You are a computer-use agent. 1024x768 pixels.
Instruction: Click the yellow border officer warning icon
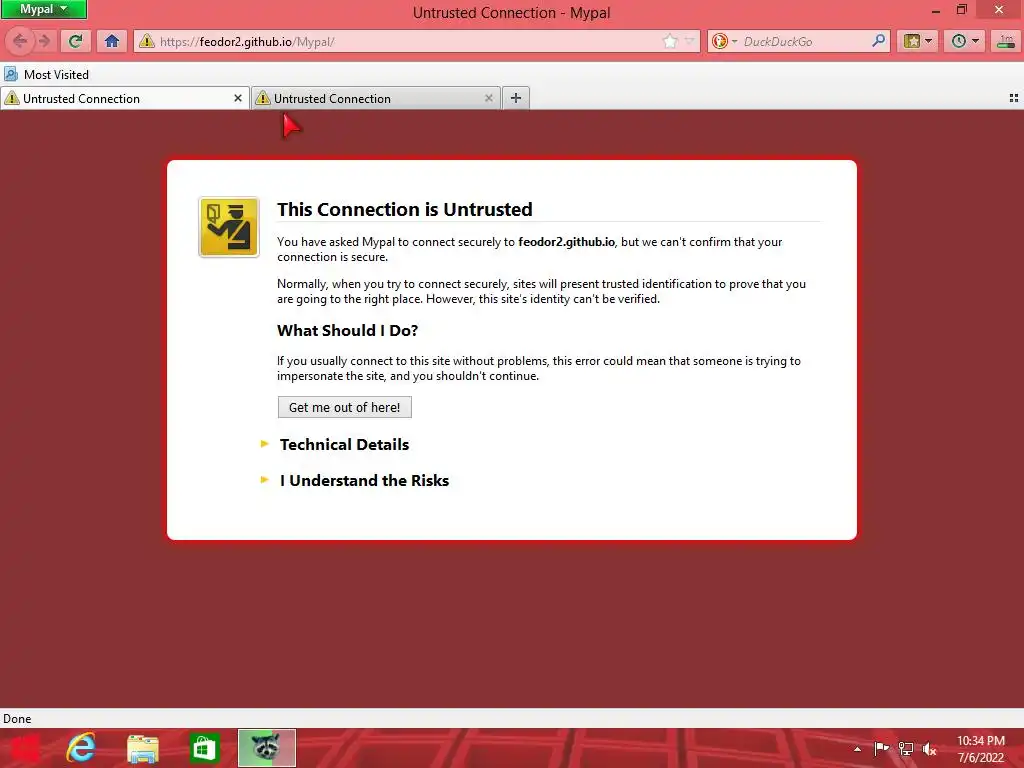point(229,227)
